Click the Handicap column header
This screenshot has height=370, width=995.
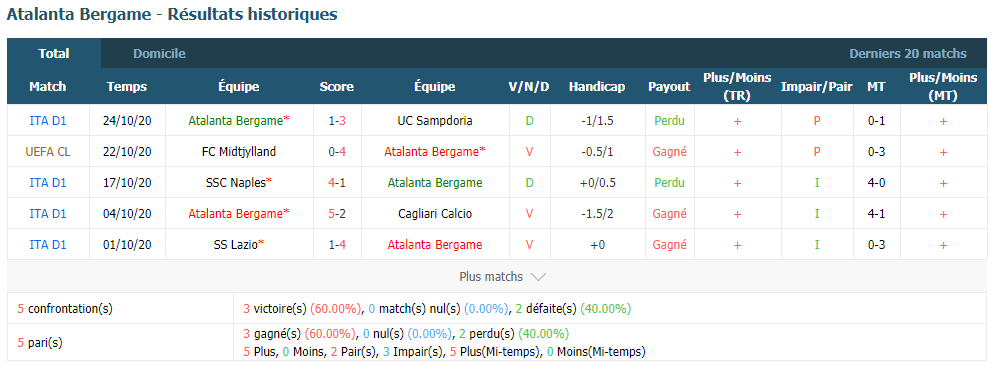(x=596, y=87)
